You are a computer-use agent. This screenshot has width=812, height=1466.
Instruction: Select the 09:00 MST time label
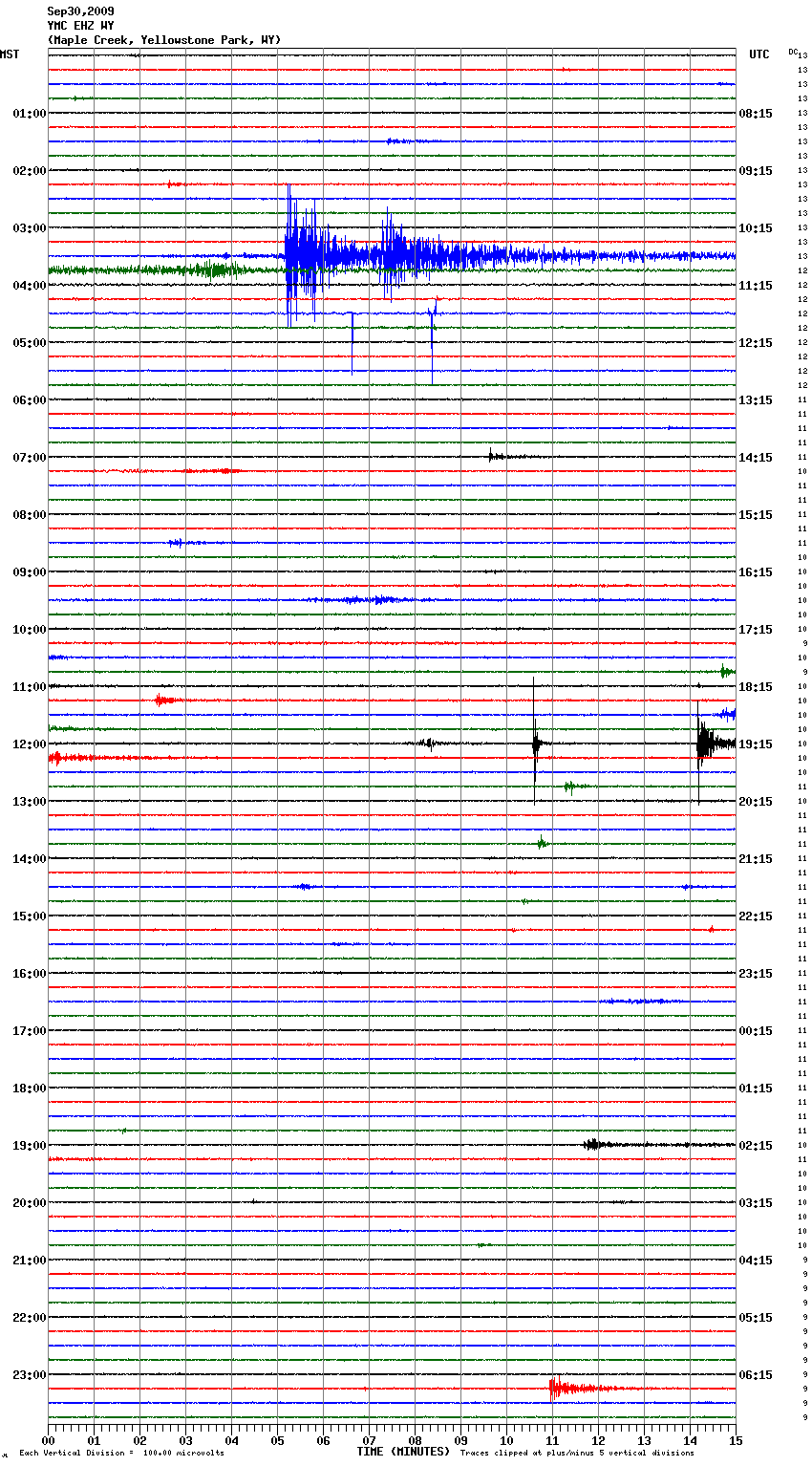[29, 572]
